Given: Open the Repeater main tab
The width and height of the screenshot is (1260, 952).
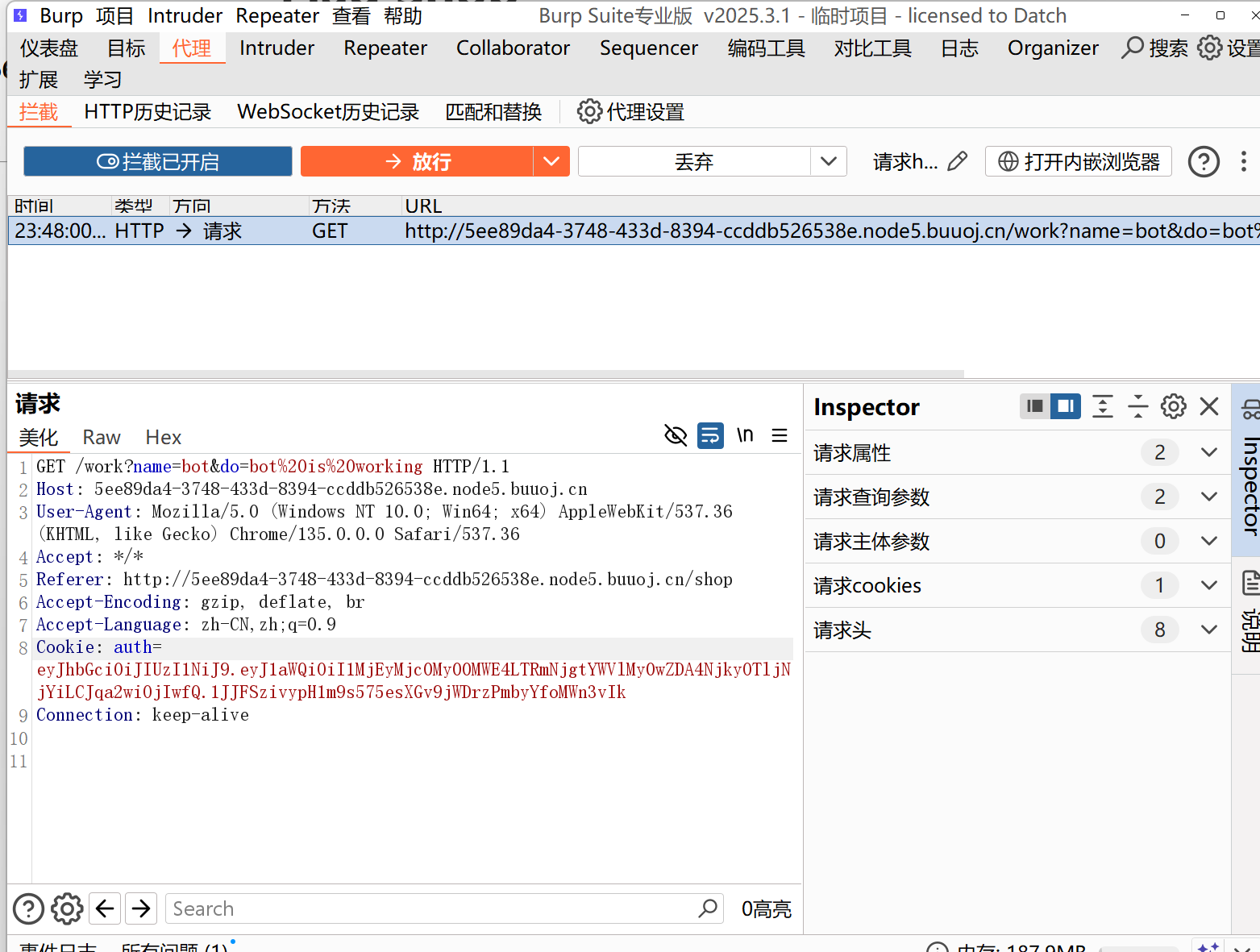Looking at the screenshot, I should (385, 48).
